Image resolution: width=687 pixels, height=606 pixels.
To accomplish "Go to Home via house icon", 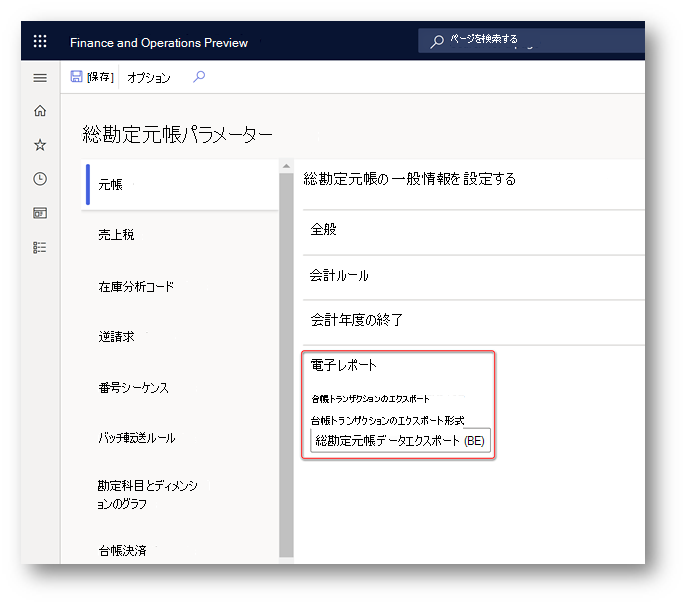I will pyautogui.click(x=40, y=111).
